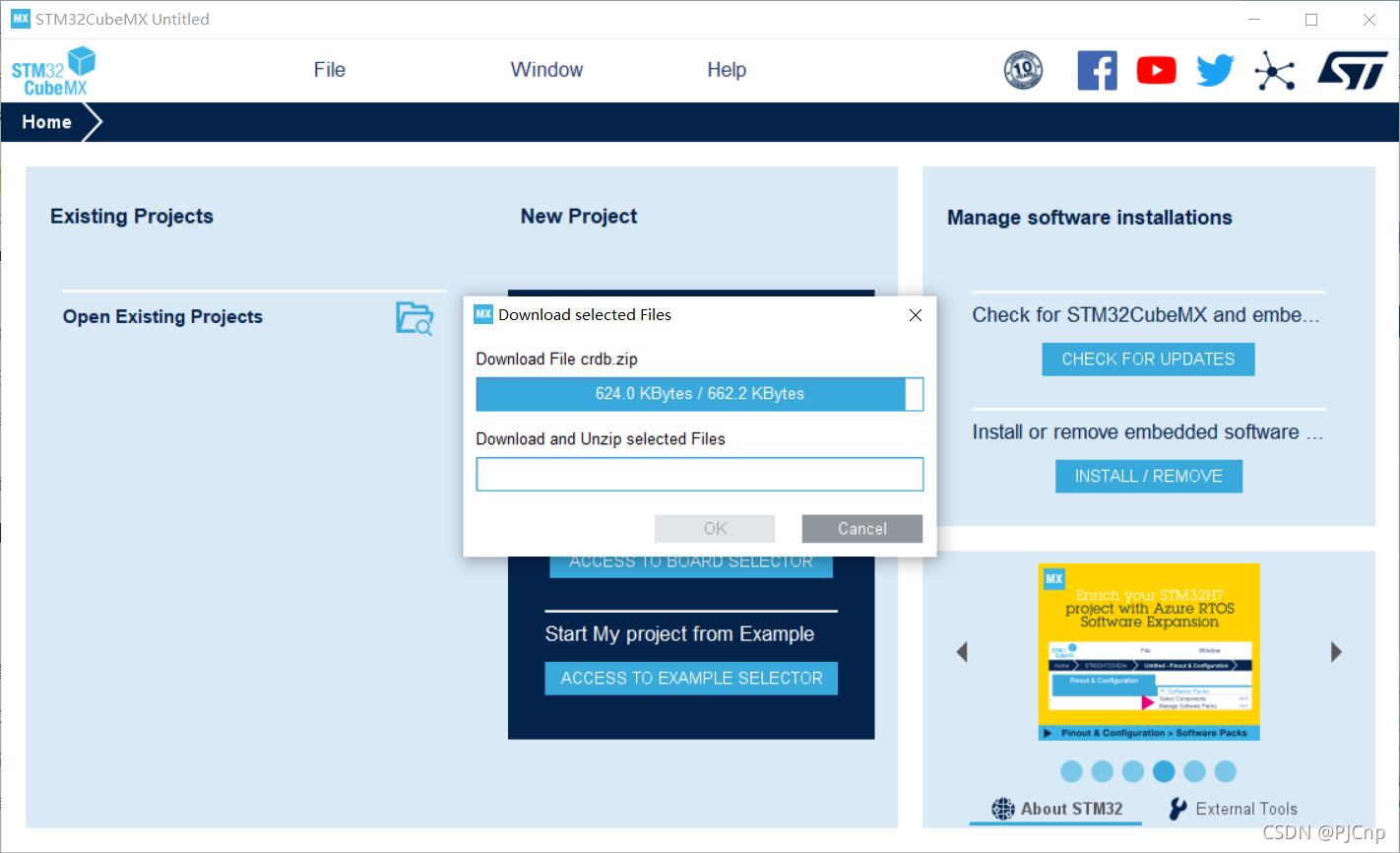The width and height of the screenshot is (1400, 853).
Task: Click the Open Existing Projects label
Action: [x=162, y=317]
